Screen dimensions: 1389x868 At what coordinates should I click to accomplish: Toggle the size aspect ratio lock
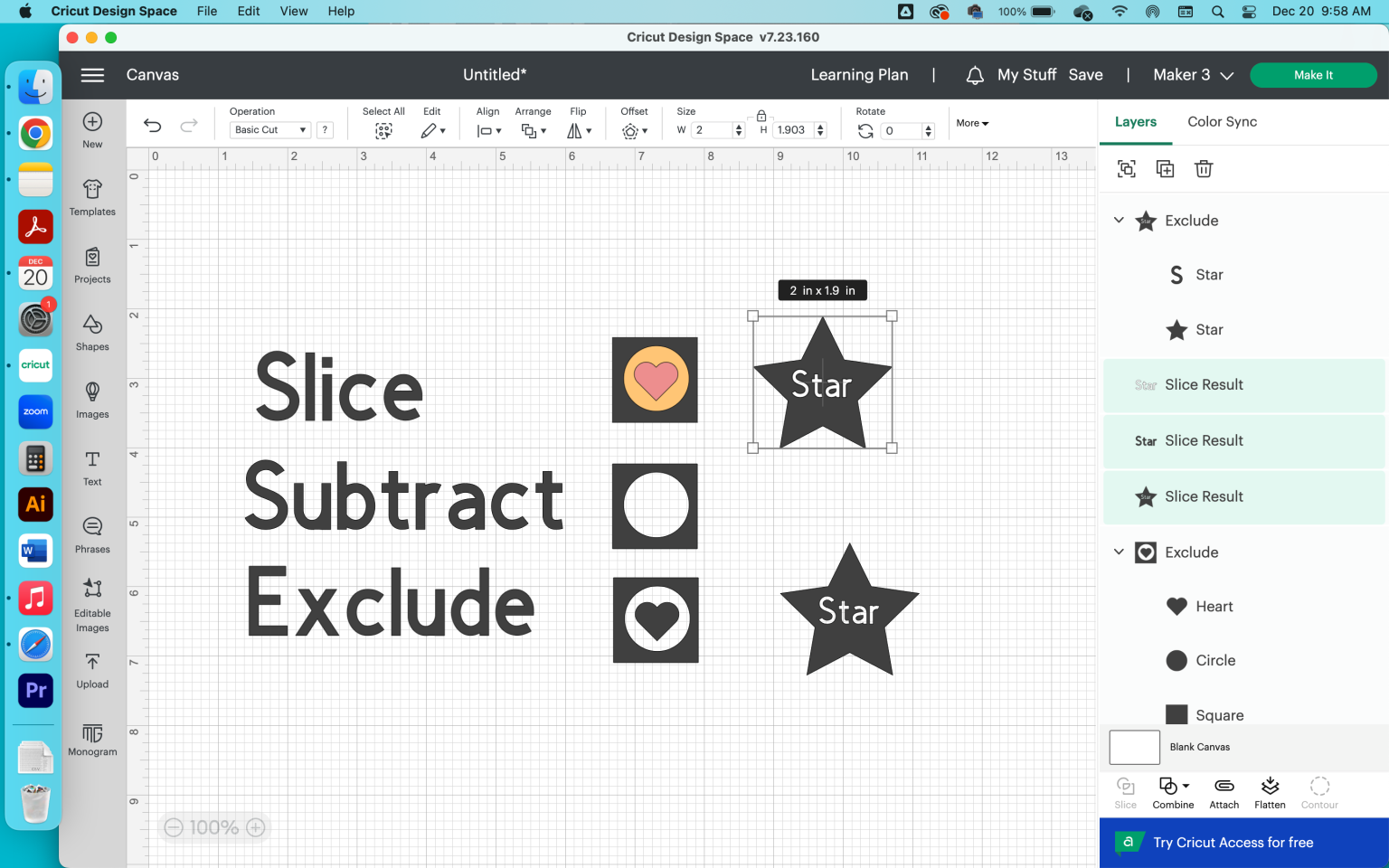(761, 117)
